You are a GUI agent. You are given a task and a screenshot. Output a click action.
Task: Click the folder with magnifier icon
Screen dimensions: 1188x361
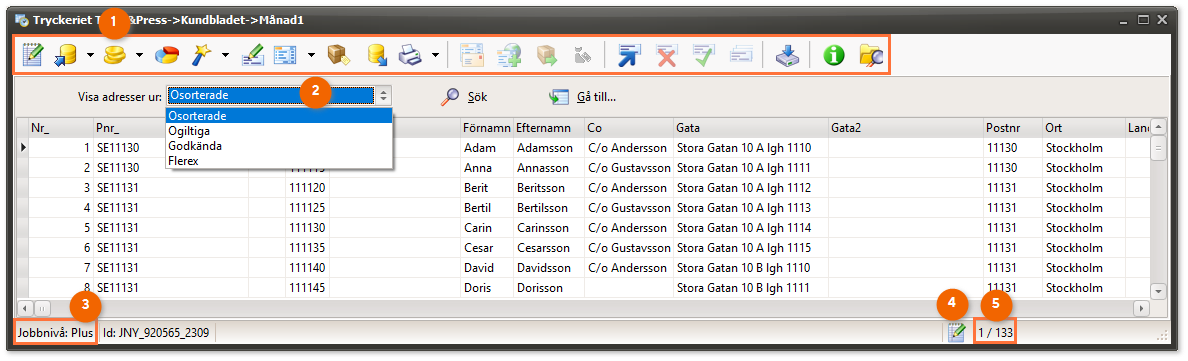(x=871, y=55)
